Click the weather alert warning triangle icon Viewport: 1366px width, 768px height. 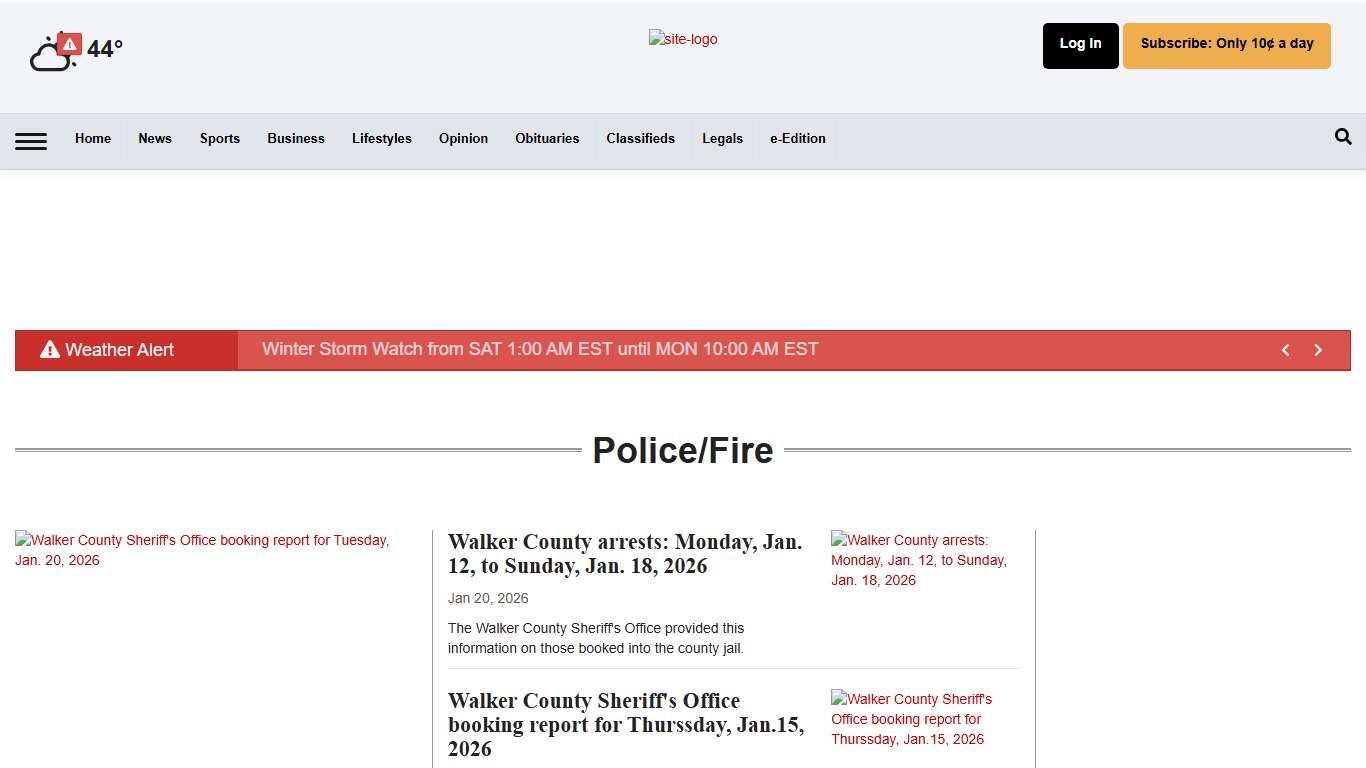(49, 349)
